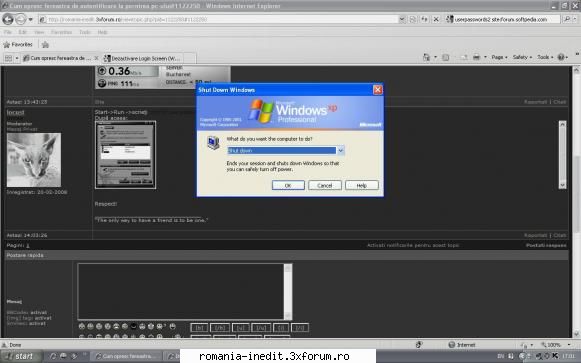581x363 pixels.
Task: Click the Refresh page icon
Action: (x=425, y=19)
